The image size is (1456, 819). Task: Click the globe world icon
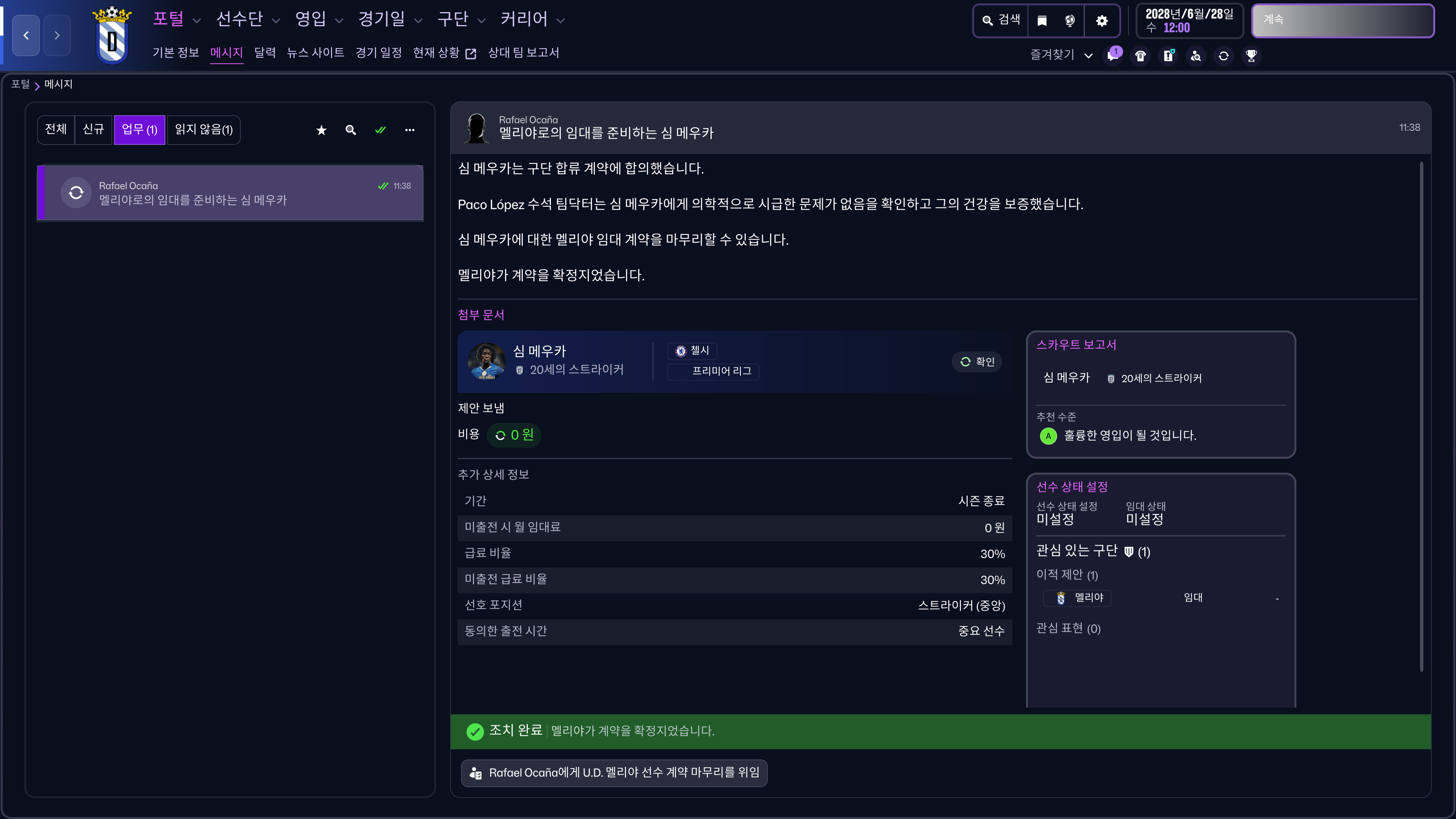coord(1070,21)
